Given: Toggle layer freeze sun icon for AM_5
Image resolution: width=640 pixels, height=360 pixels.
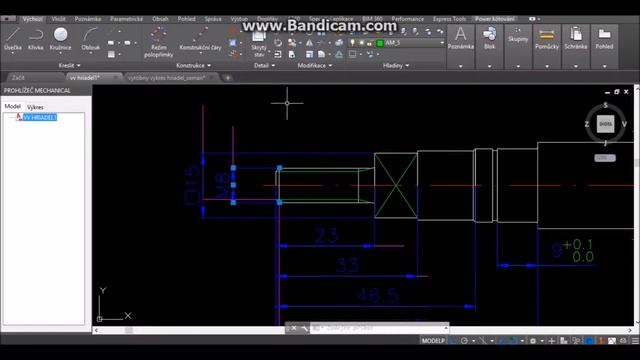Looking at the screenshot, I should (x=361, y=42).
